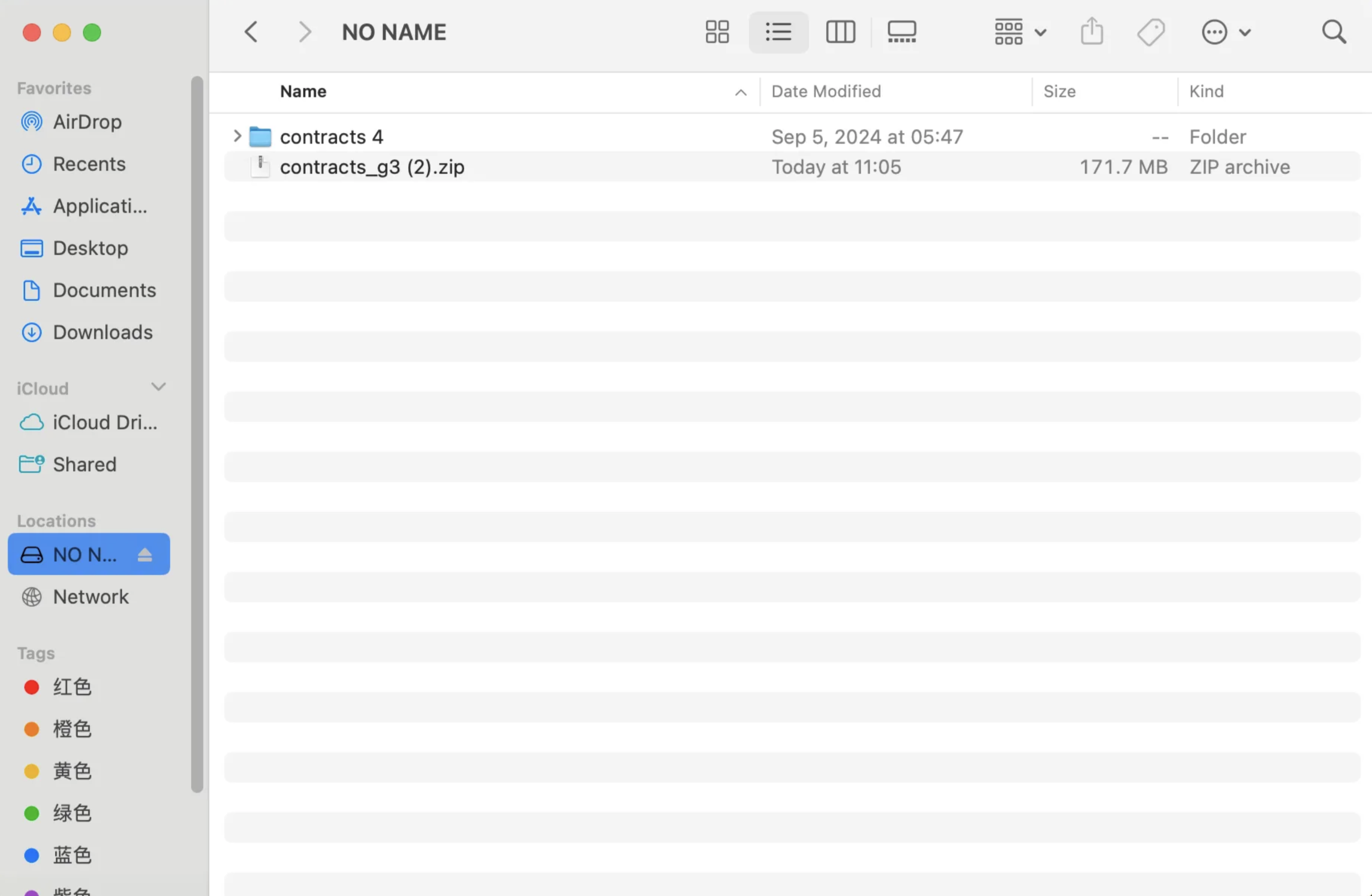Sort by Date Modified column
This screenshot has height=896, width=1372.
coord(826,91)
